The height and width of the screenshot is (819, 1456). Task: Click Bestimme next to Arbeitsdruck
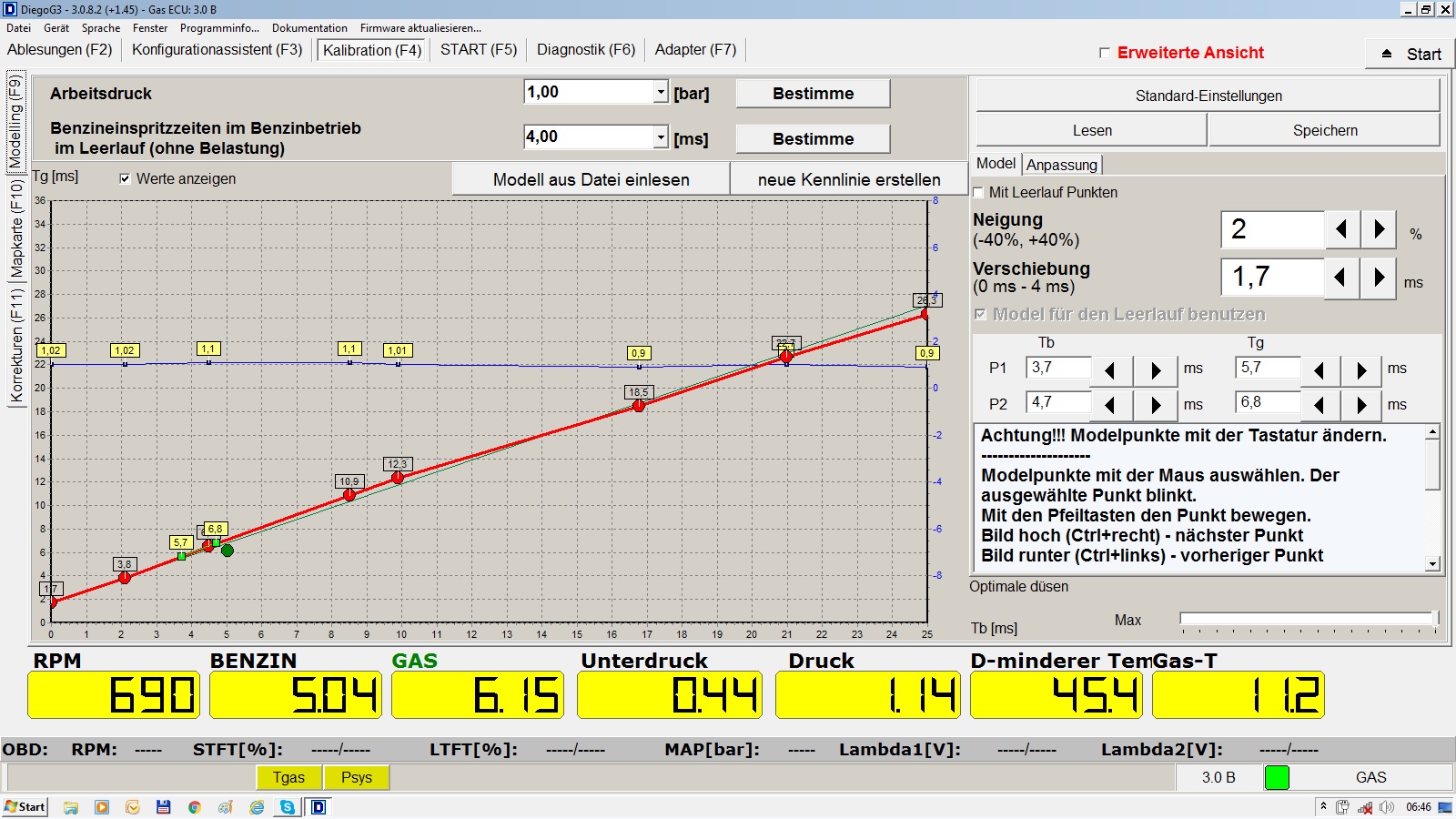[813, 94]
